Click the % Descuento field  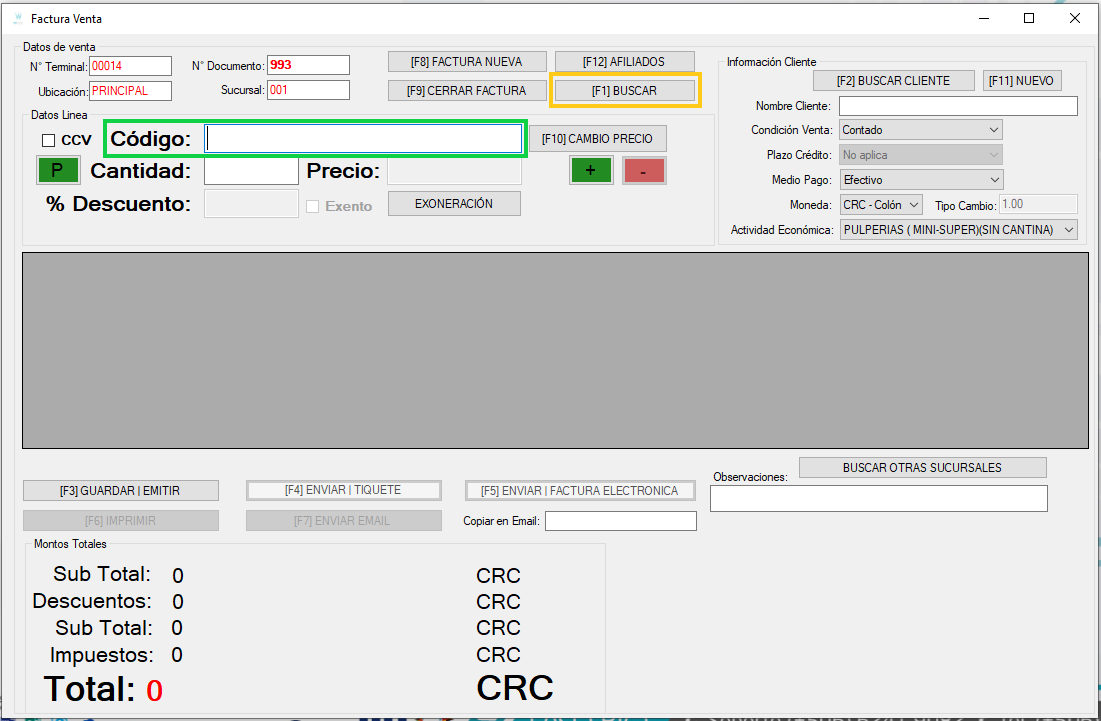pos(251,204)
